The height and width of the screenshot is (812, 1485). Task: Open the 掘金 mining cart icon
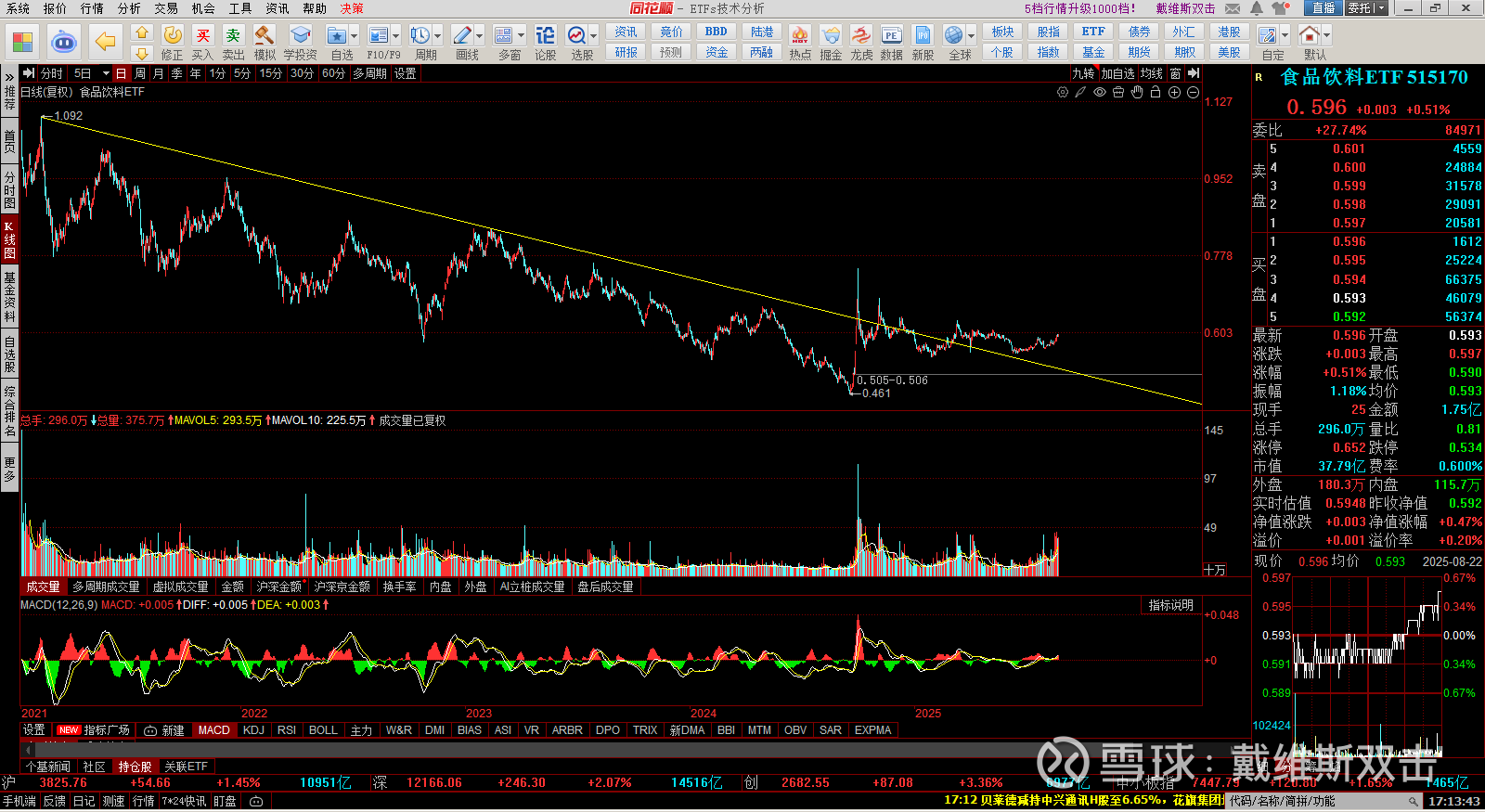coord(831,35)
